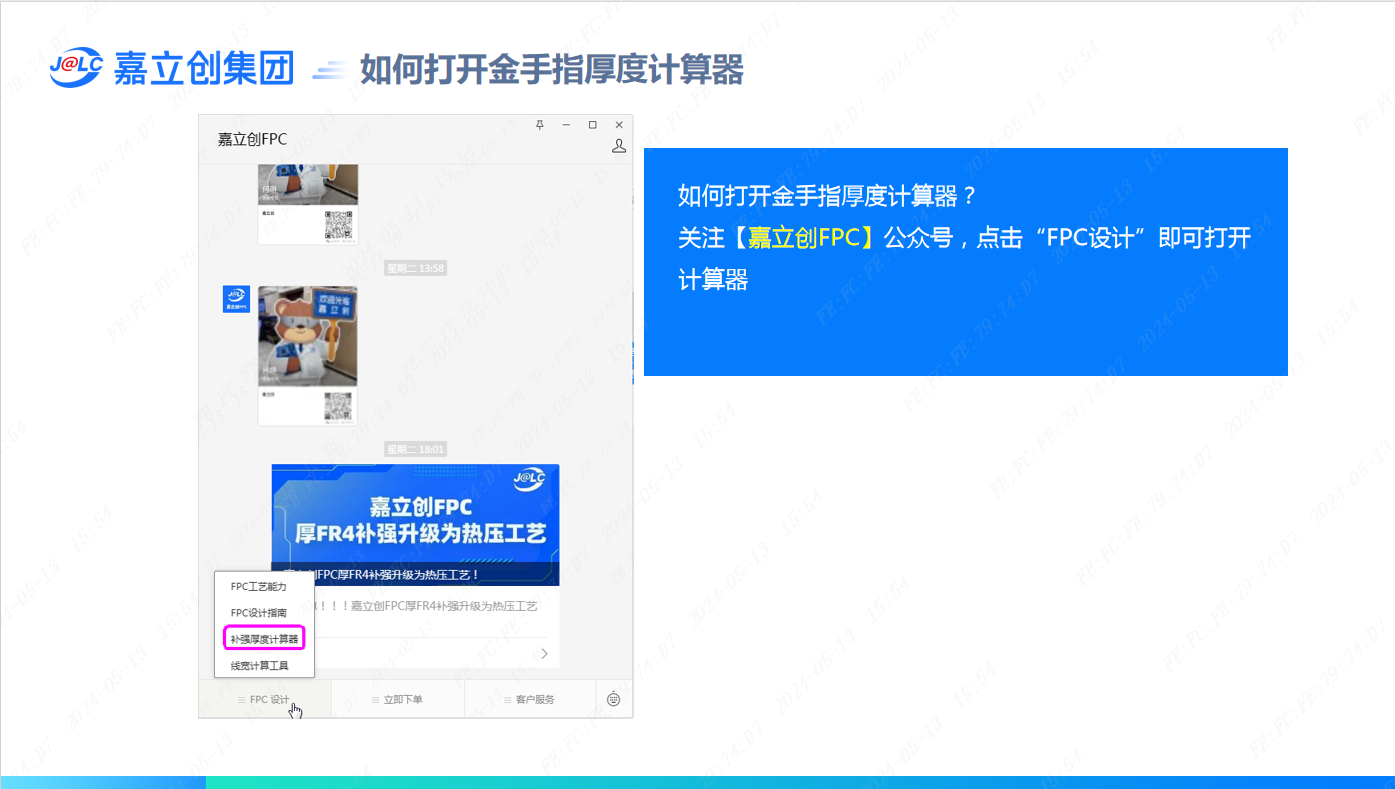1395x789 pixels.
Task: Click the 嘉立创FPC blue sender avatar
Action: [x=236, y=299]
